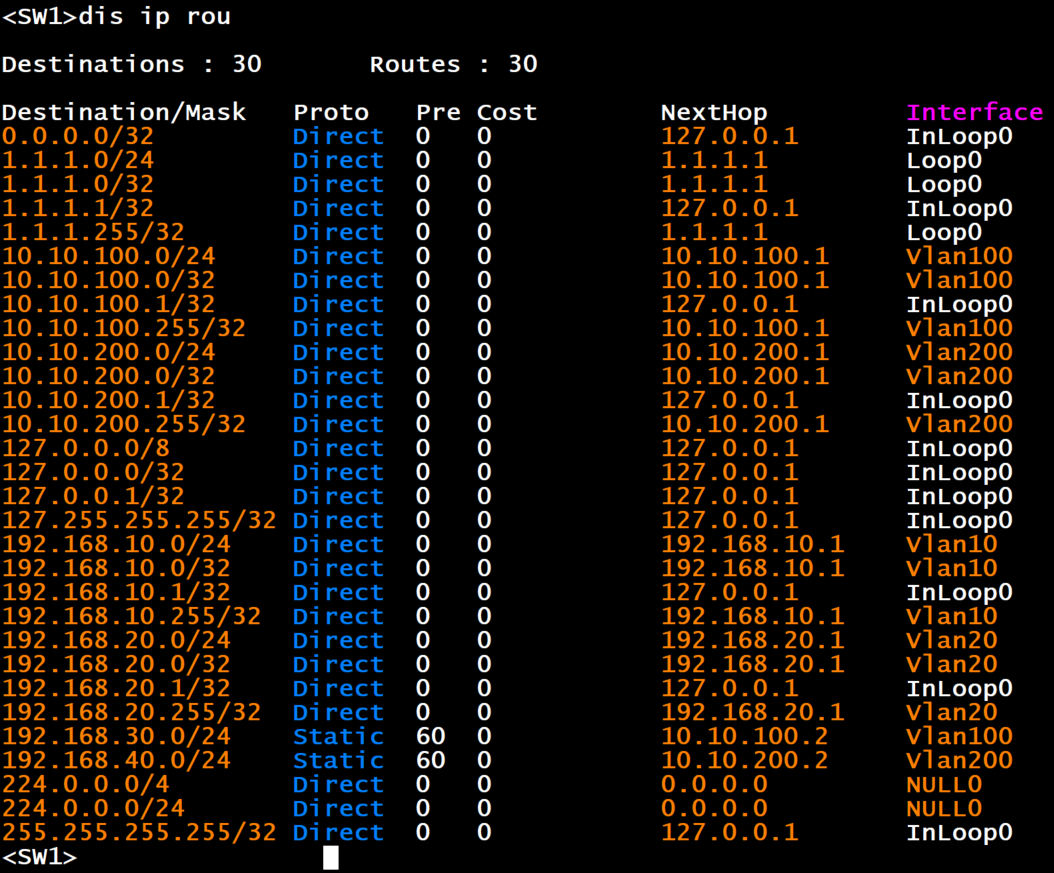
Task: Click the 'Pre' column header
Action: click(438, 112)
